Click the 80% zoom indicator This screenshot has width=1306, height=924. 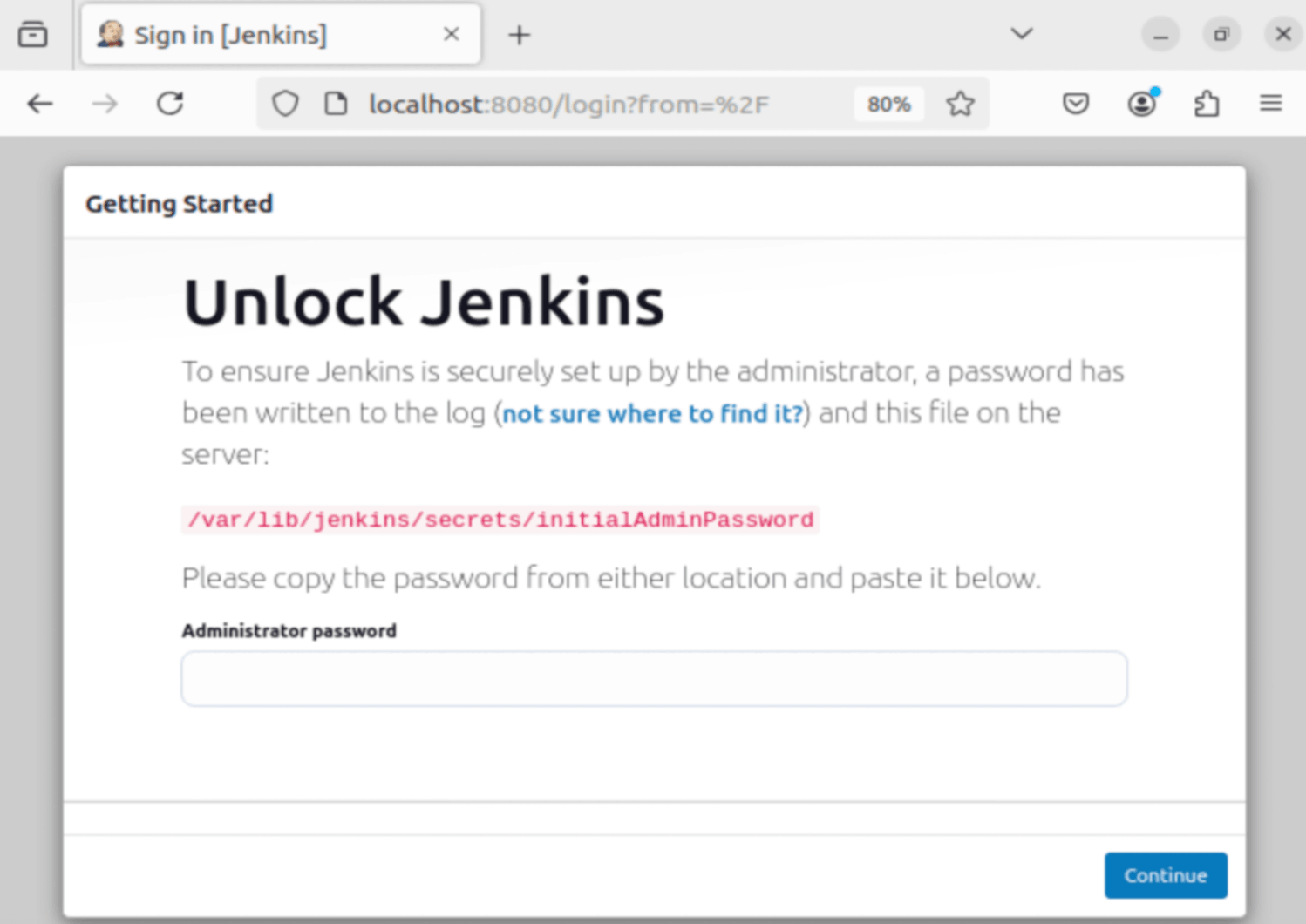888,104
